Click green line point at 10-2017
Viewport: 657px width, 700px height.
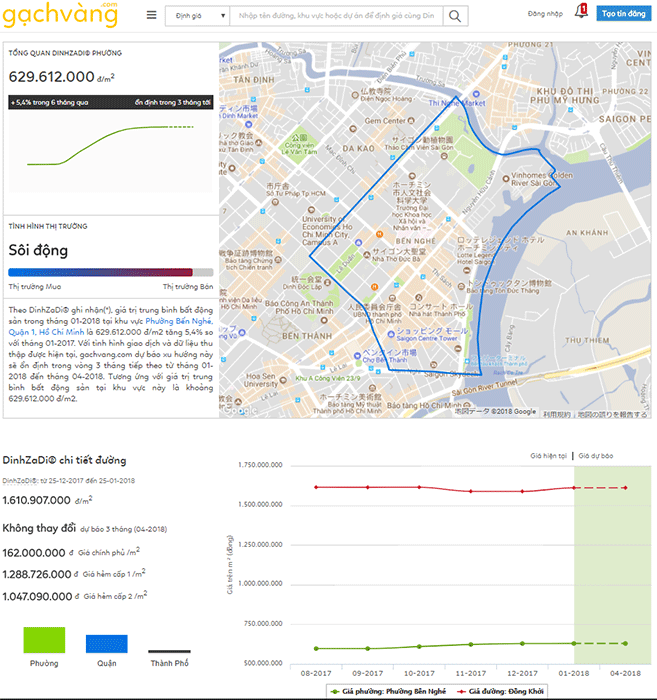419,646
